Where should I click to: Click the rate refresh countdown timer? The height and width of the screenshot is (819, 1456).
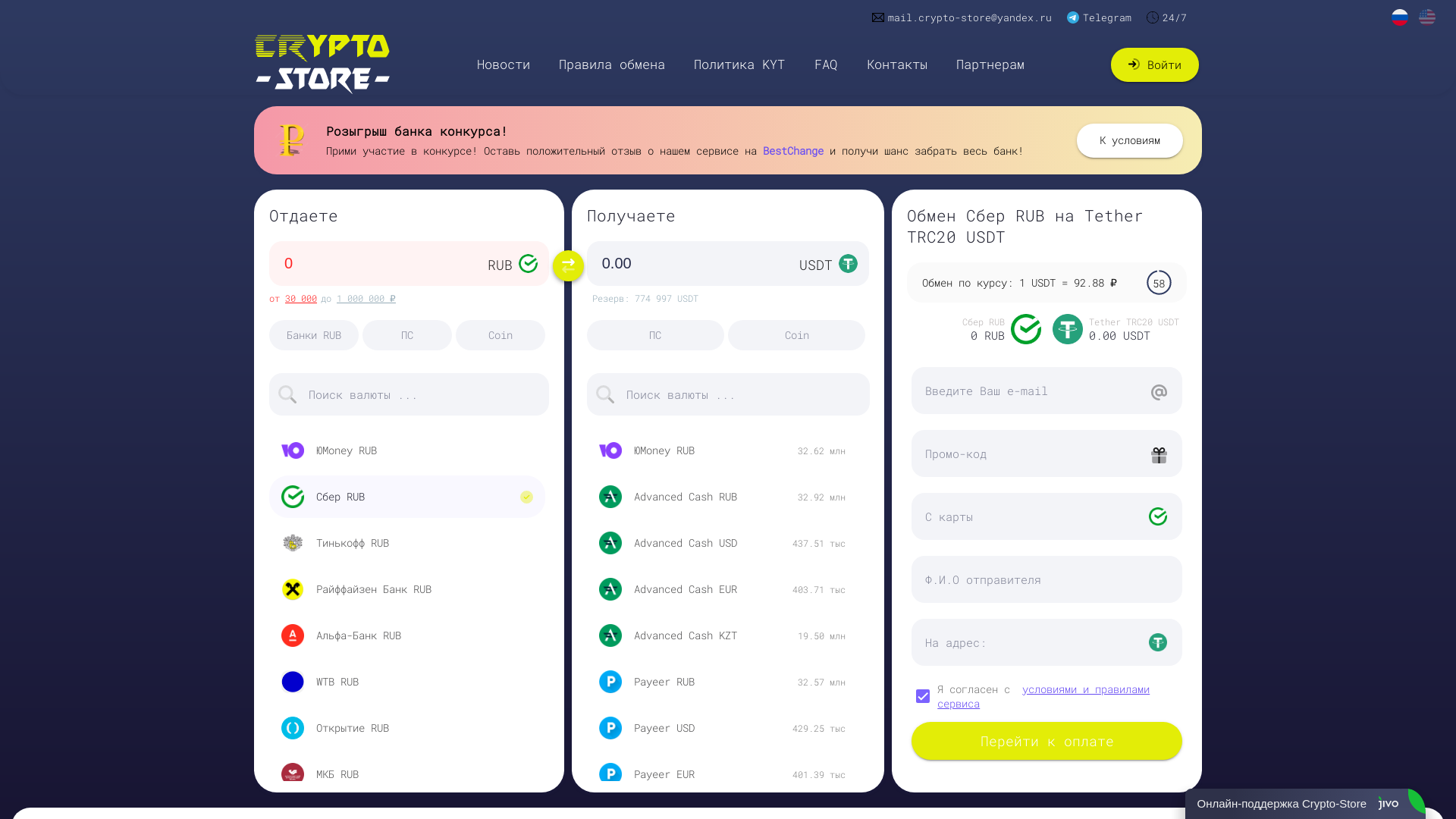(x=1159, y=283)
